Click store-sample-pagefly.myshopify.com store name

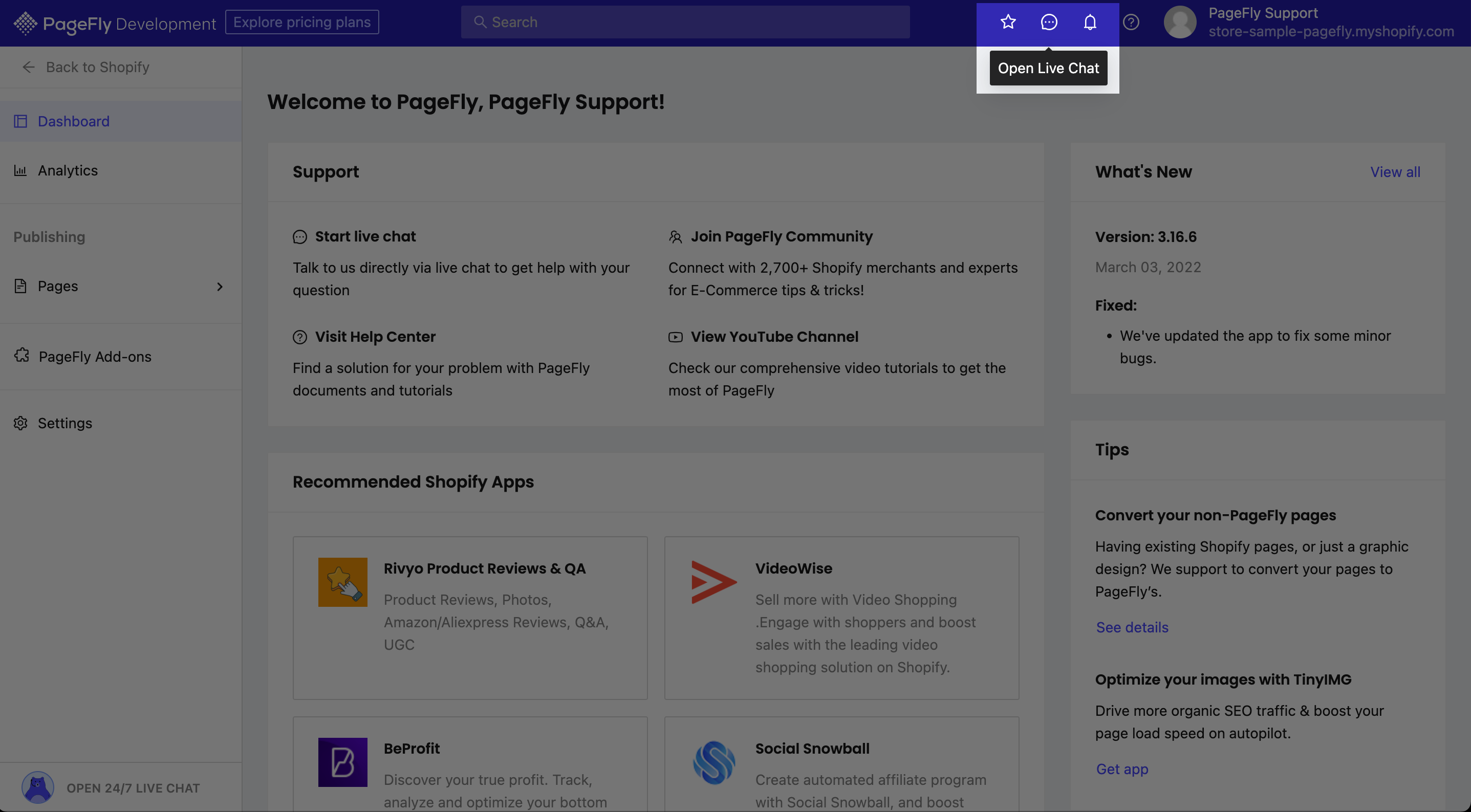pos(1331,31)
